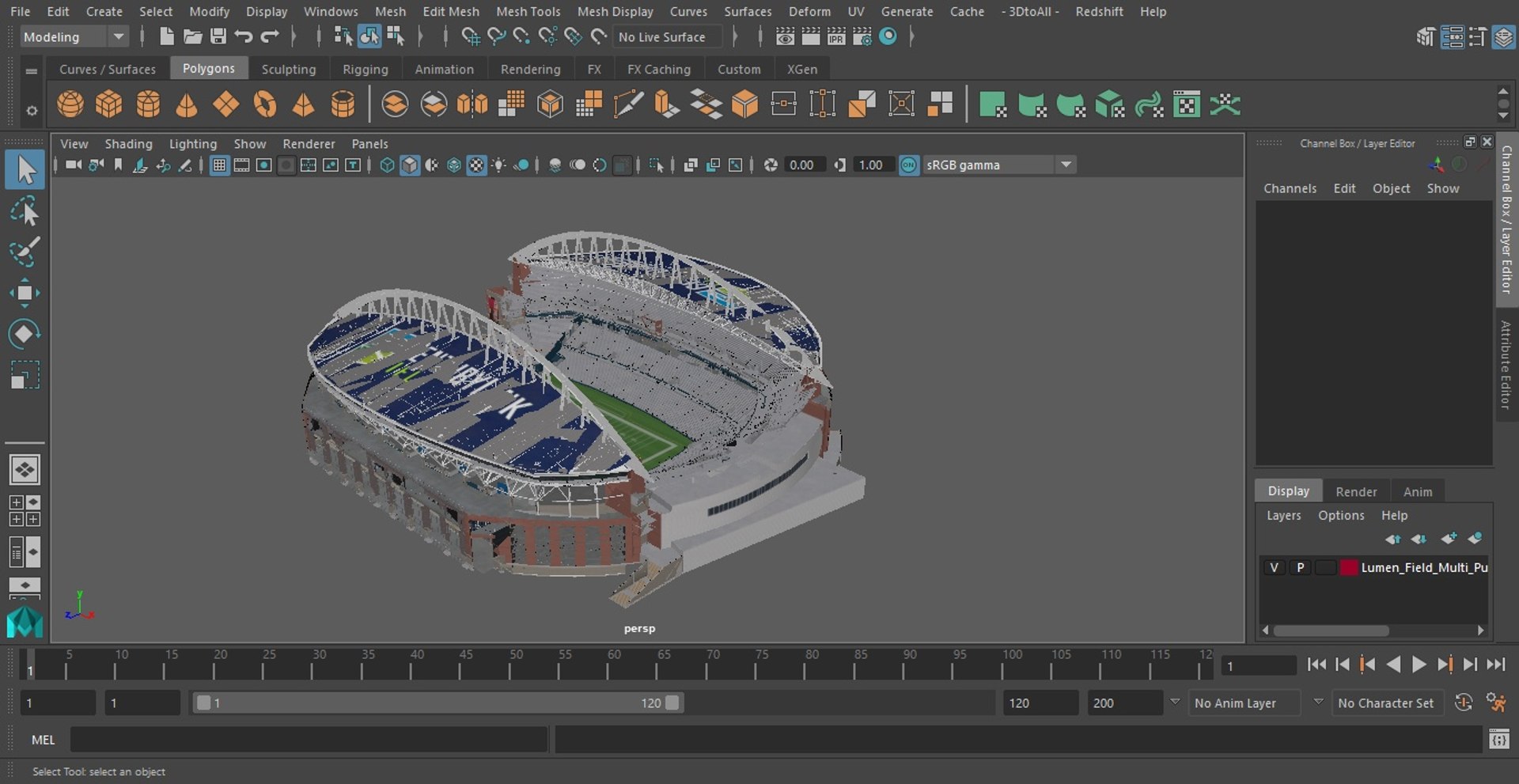Open the Edit Mesh menu

[451, 12]
